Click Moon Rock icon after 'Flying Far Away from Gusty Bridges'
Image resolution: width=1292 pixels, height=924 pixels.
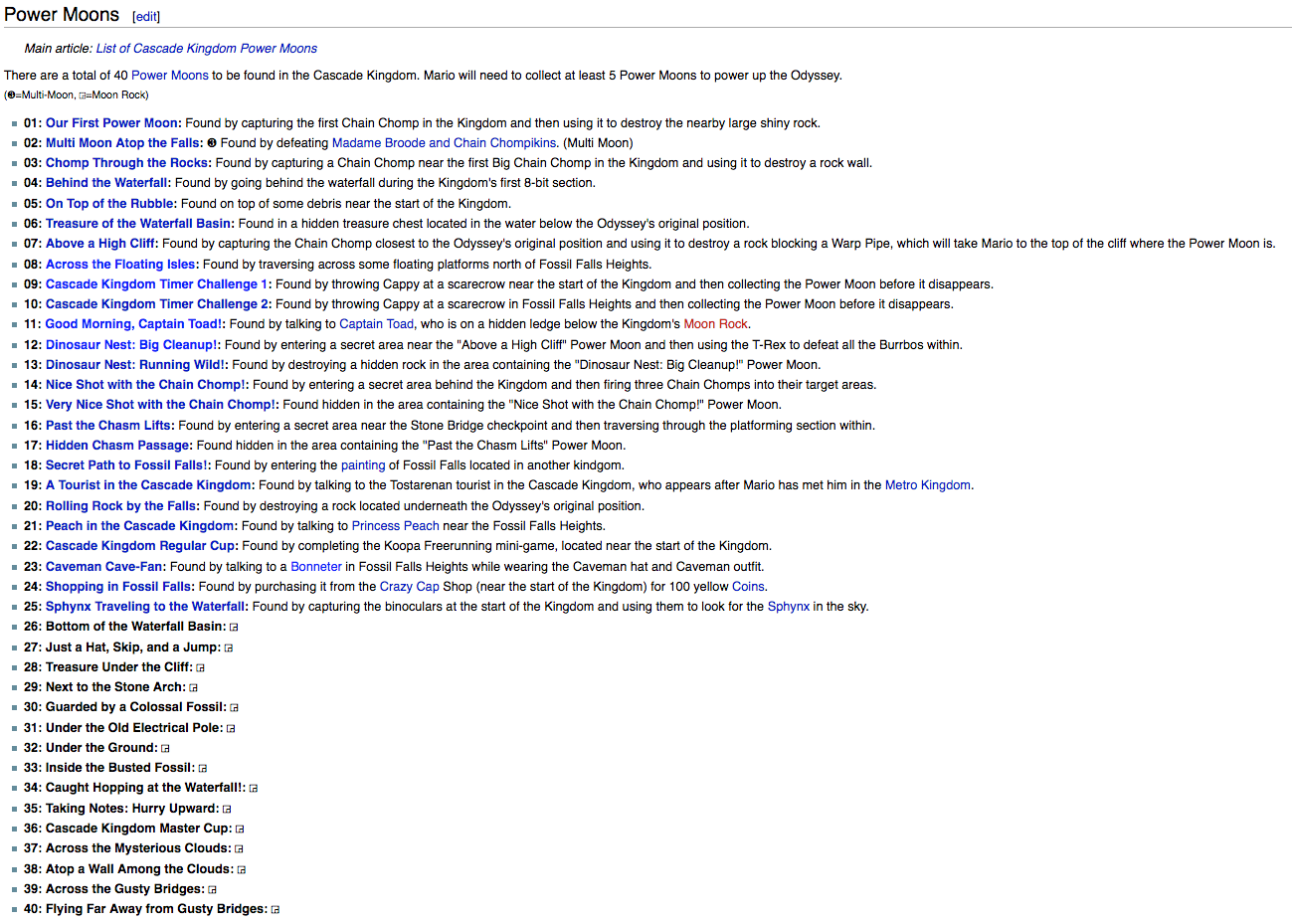tap(276, 910)
